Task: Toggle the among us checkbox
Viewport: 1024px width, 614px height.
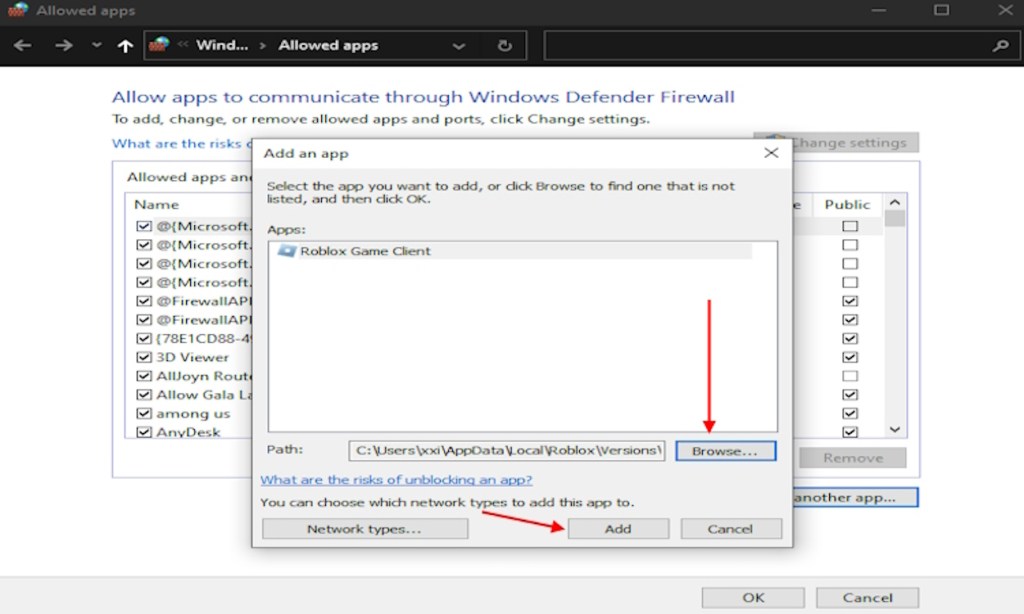Action: [x=143, y=413]
